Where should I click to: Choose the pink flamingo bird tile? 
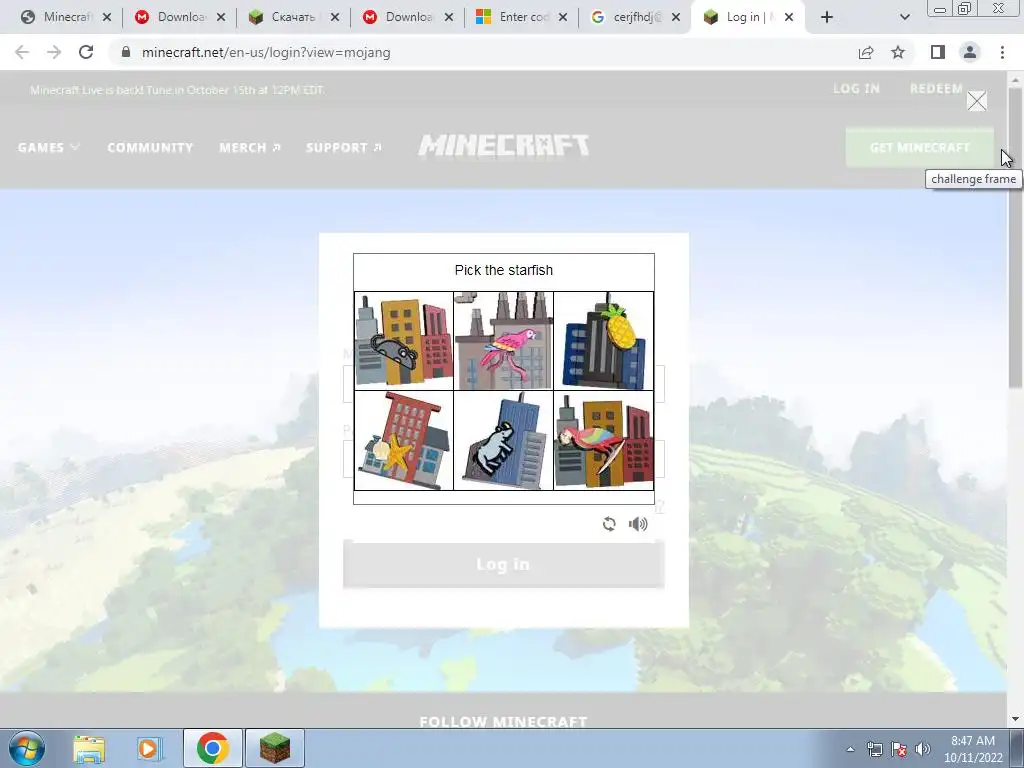point(504,341)
